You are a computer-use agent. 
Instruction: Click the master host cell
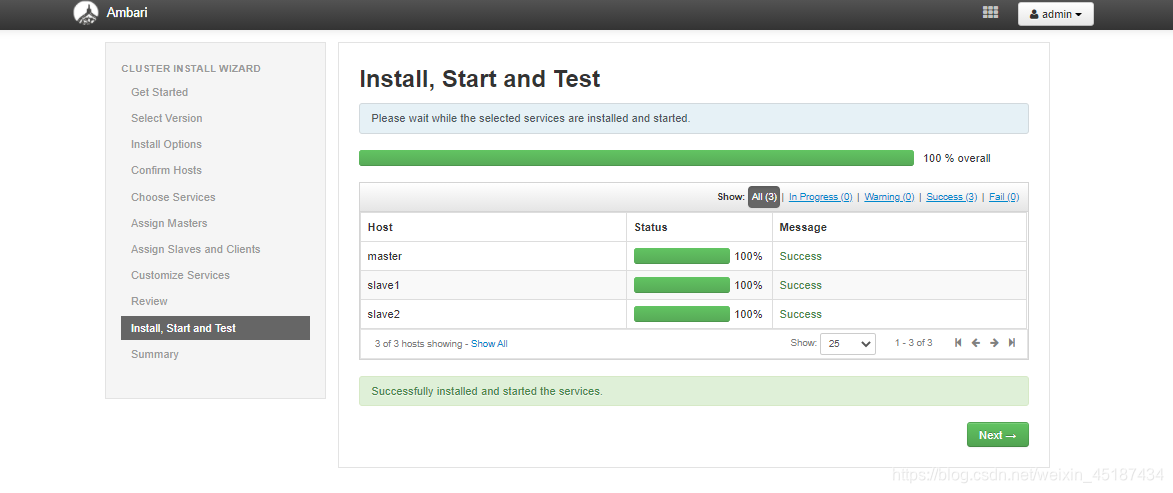click(x=493, y=256)
